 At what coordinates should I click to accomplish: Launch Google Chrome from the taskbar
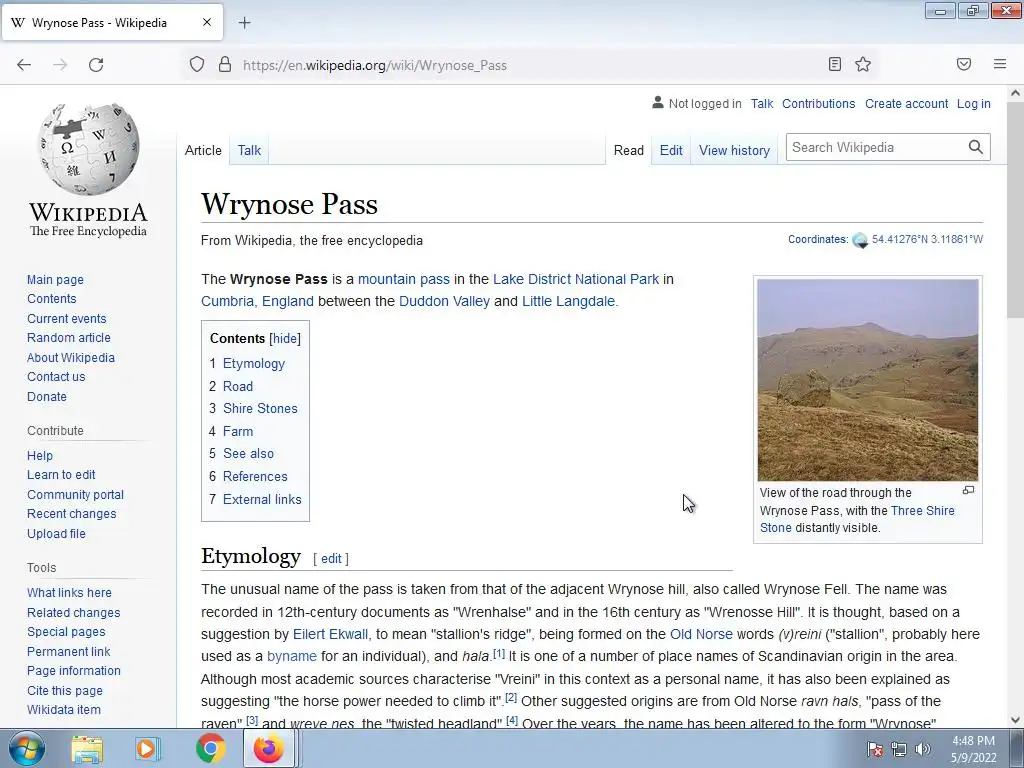click(210, 748)
